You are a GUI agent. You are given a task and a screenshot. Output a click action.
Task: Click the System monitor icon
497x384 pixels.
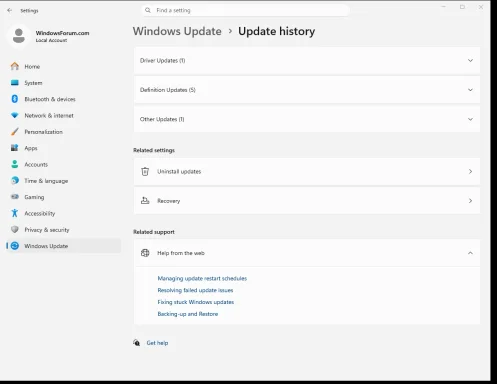pos(15,83)
